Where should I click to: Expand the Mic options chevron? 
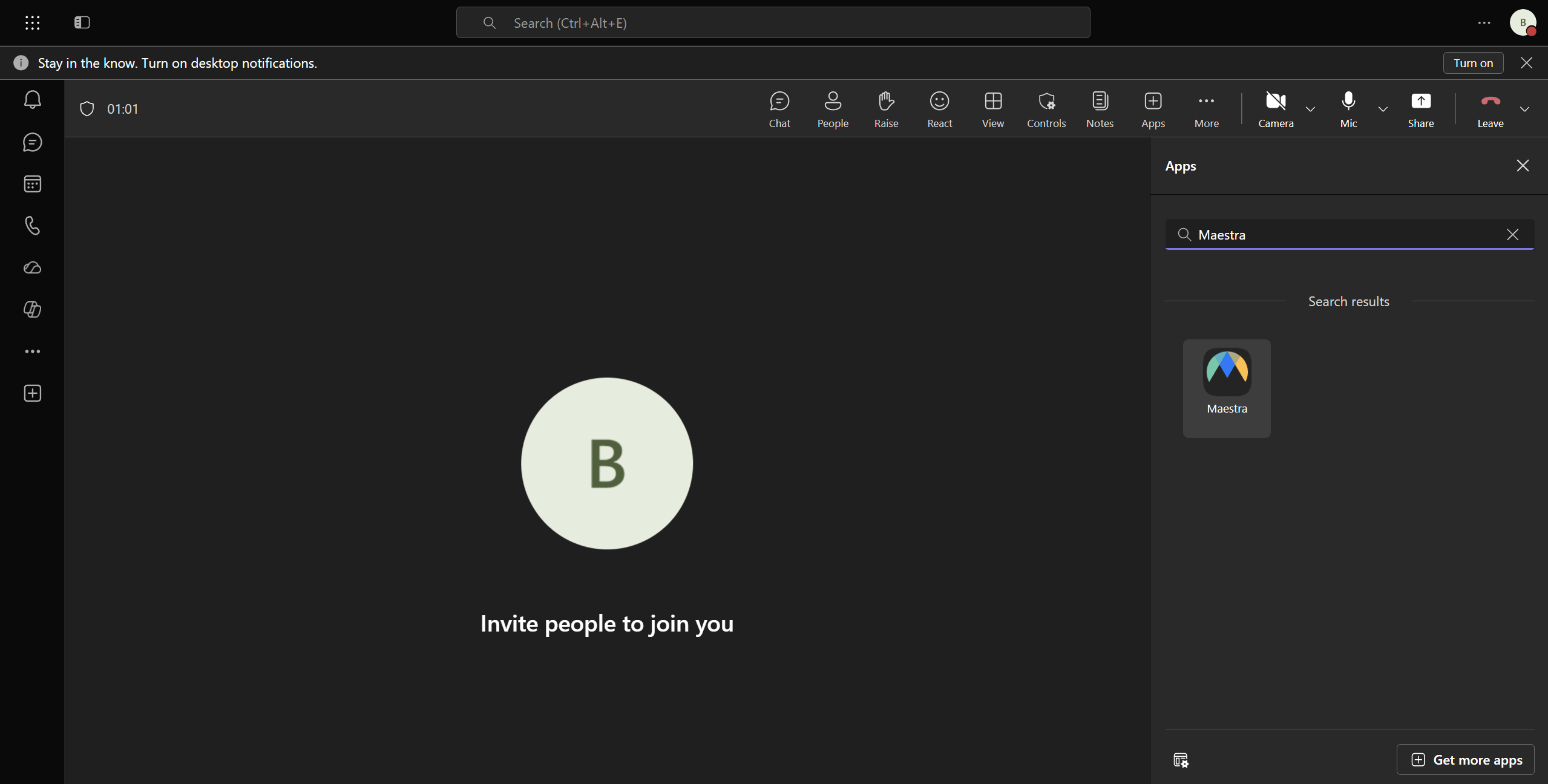click(x=1383, y=109)
